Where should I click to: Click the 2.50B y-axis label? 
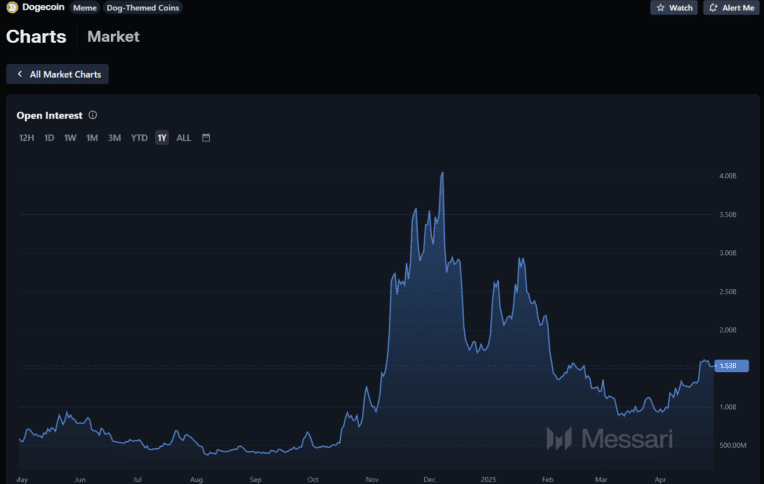coord(728,291)
